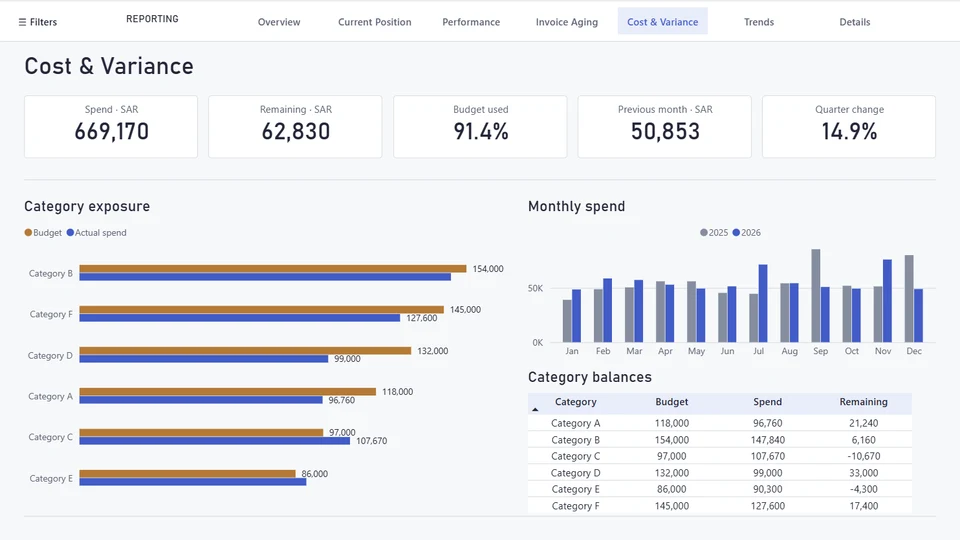Screen dimensions: 960x540
Task: Click the Category B budget bar
Action: pos(272,269)
